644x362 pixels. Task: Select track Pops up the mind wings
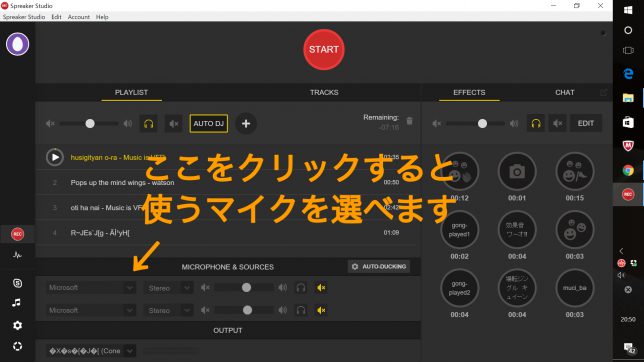click(x=122, y=182)
